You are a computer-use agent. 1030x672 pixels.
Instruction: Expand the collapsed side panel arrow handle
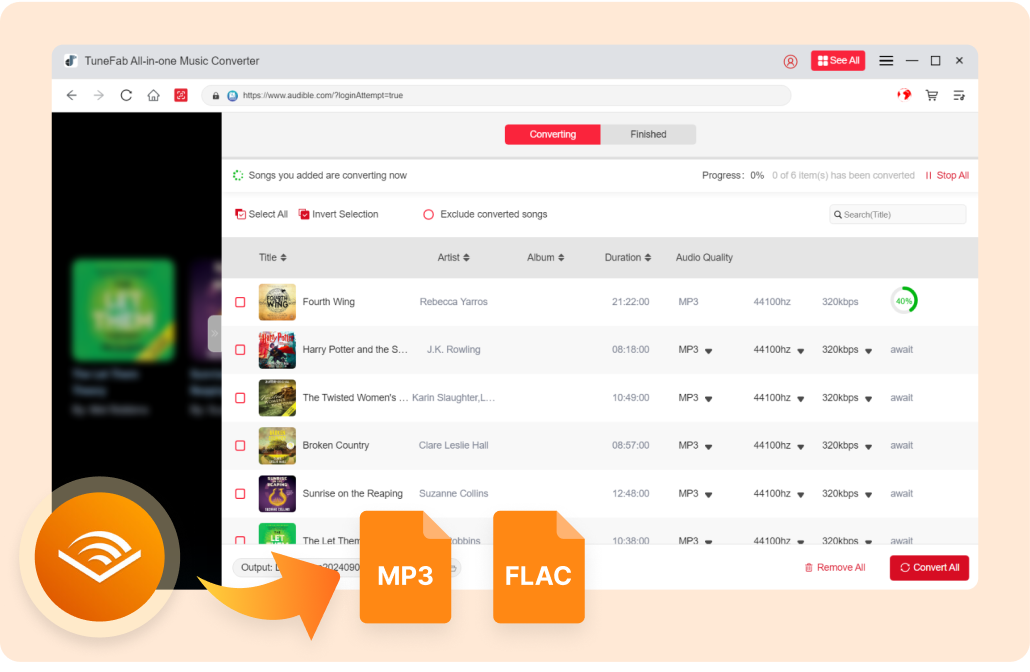pyautogui.click(x=214, y=334)
